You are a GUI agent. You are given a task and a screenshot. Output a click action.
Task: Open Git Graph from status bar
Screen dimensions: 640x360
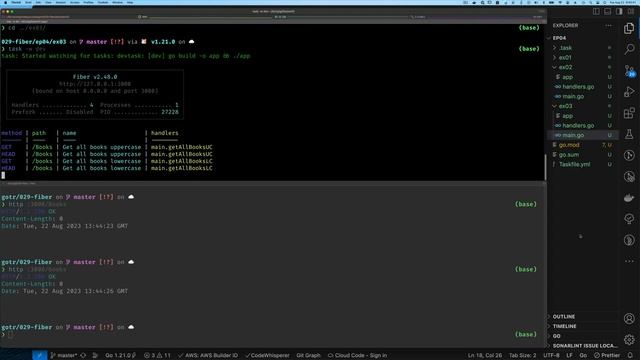coord(308,356)
